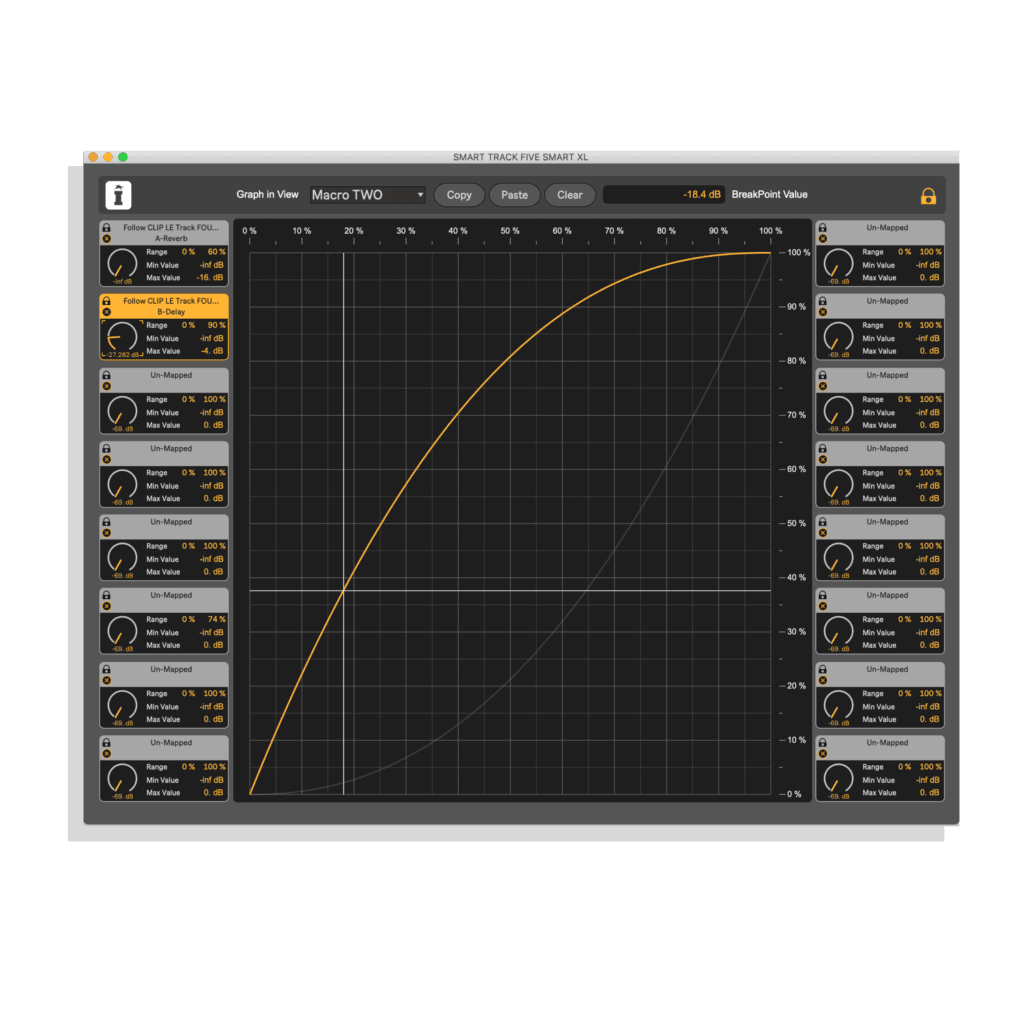
Task: Click the 74 % range maximum value
Action: point(217,620)
